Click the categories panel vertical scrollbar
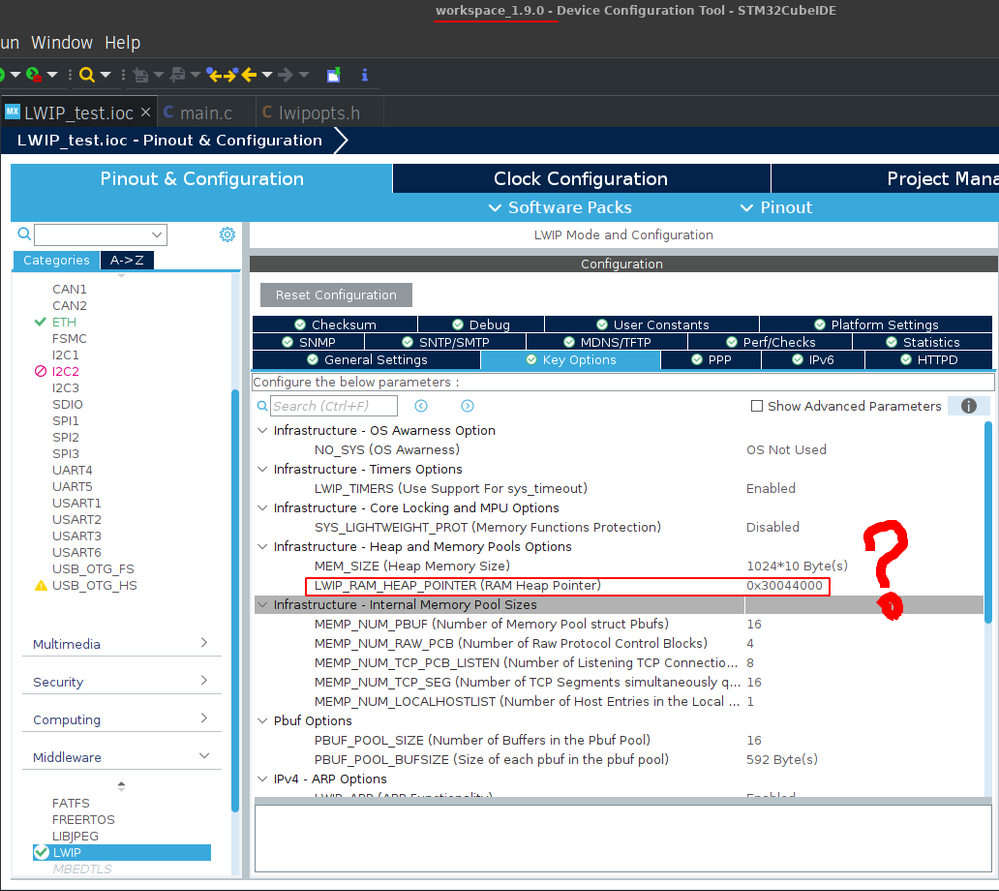The image size is (999, 891). coord(235,600)
